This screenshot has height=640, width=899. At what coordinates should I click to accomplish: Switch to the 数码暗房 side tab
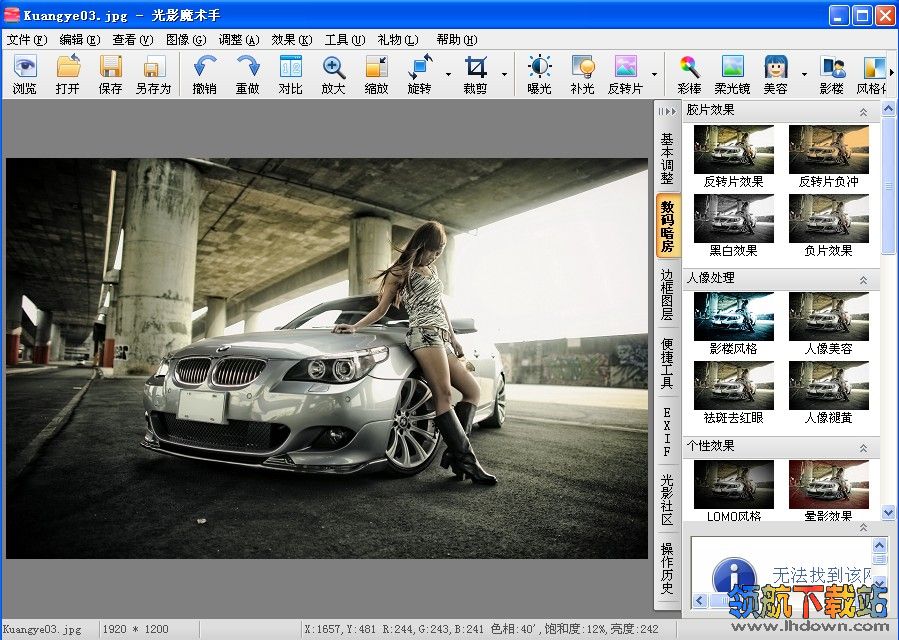667,226
